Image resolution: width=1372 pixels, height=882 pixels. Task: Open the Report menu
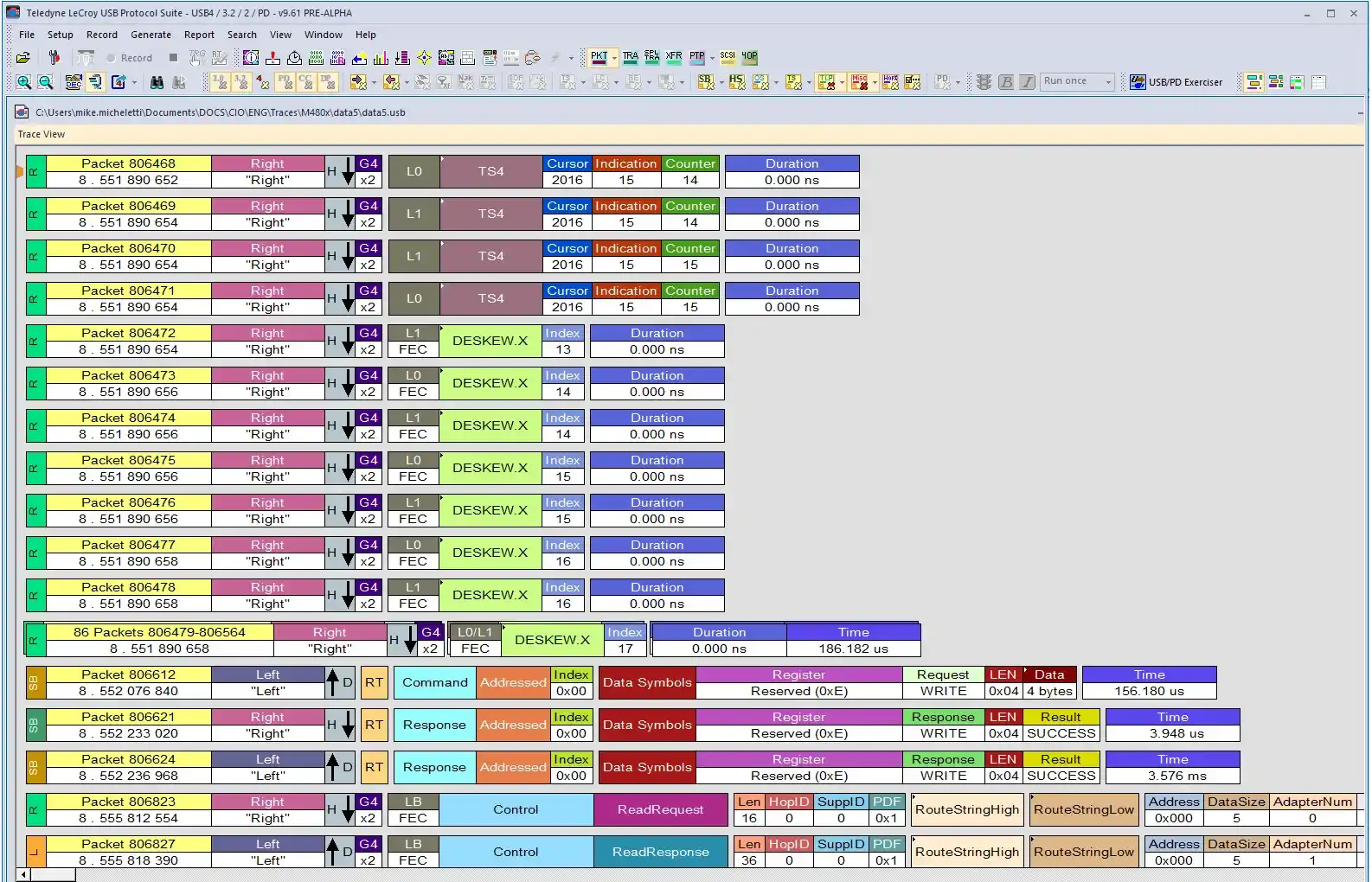click(199, 35)
